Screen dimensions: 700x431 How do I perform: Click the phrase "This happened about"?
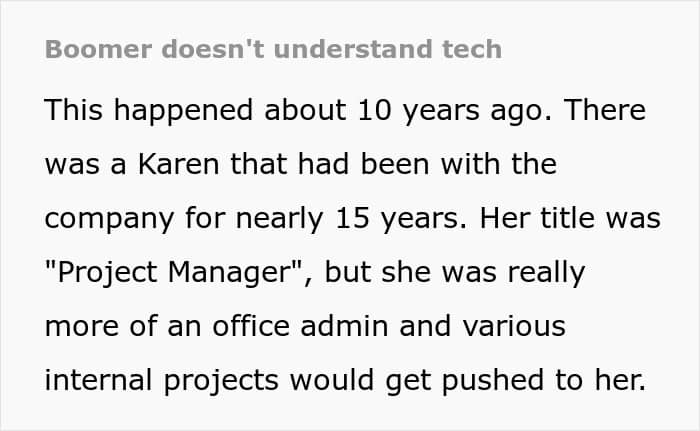point(196,110)
